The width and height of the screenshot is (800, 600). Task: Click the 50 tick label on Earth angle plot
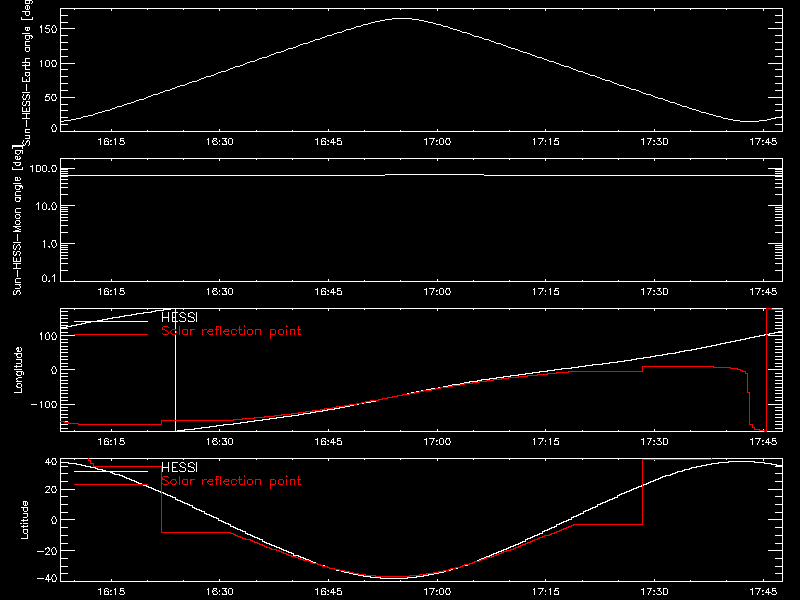click(51, 97)
